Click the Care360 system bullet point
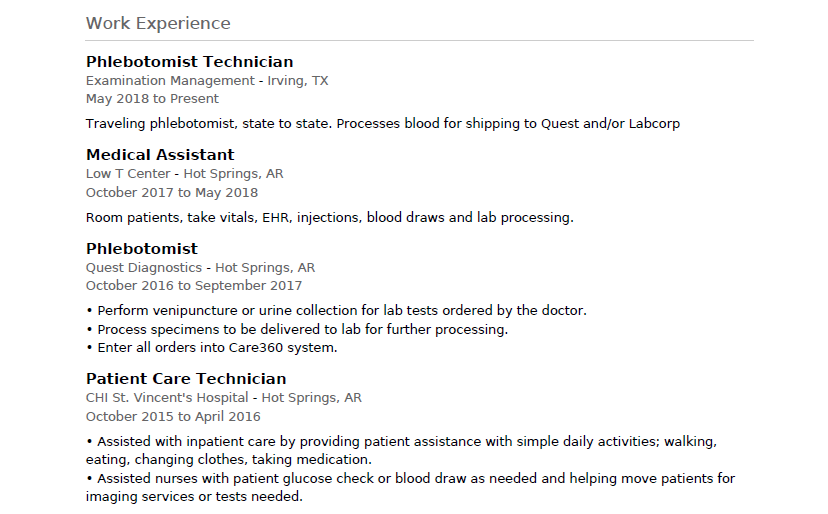This screenshot has height=514, width=828. click(211, 348)
